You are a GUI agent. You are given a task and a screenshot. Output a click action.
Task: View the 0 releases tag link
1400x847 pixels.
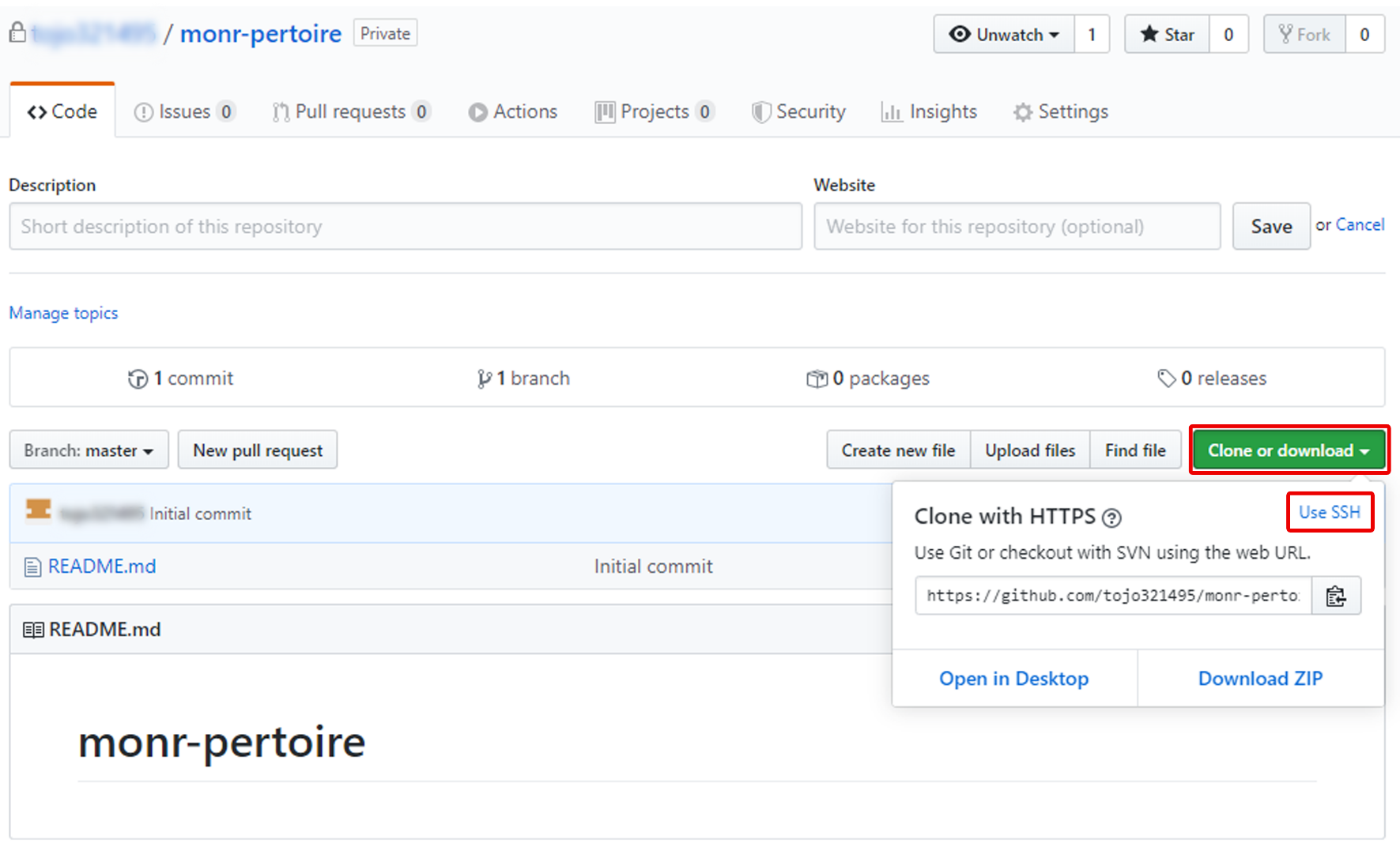pos(1212,378)
